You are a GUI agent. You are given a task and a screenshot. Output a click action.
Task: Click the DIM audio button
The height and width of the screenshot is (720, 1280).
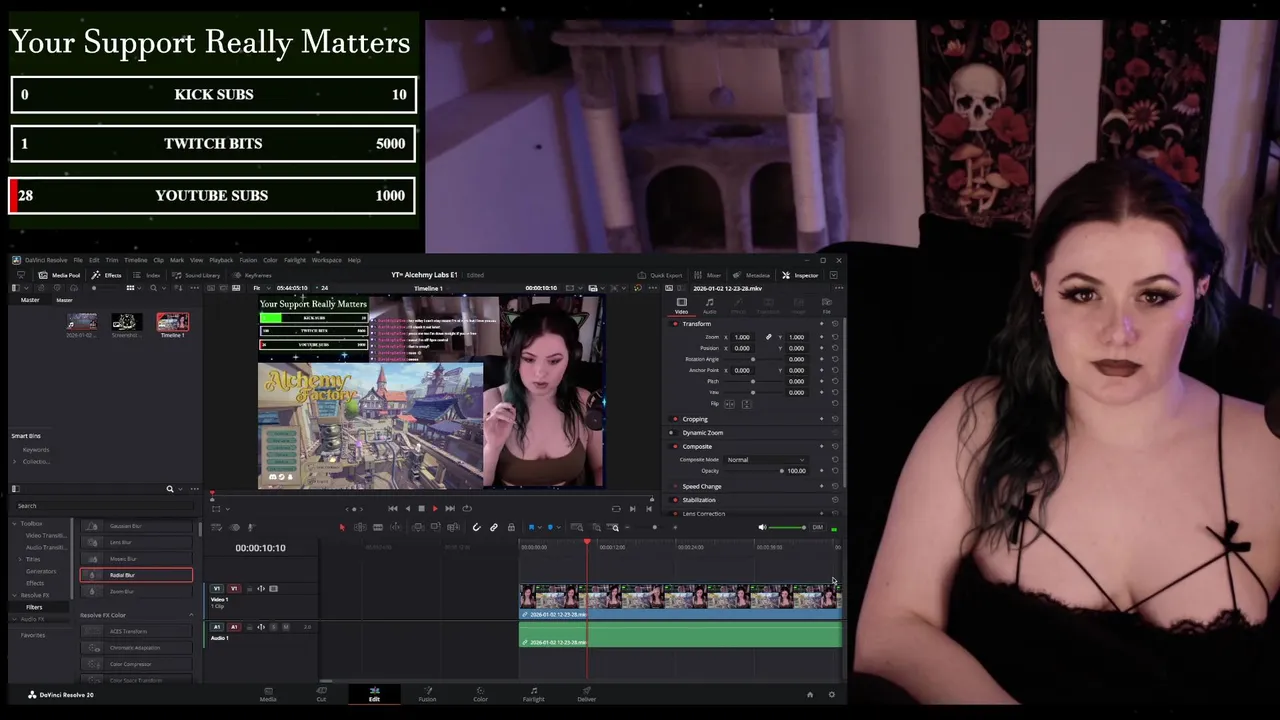(x=818, y=527)
